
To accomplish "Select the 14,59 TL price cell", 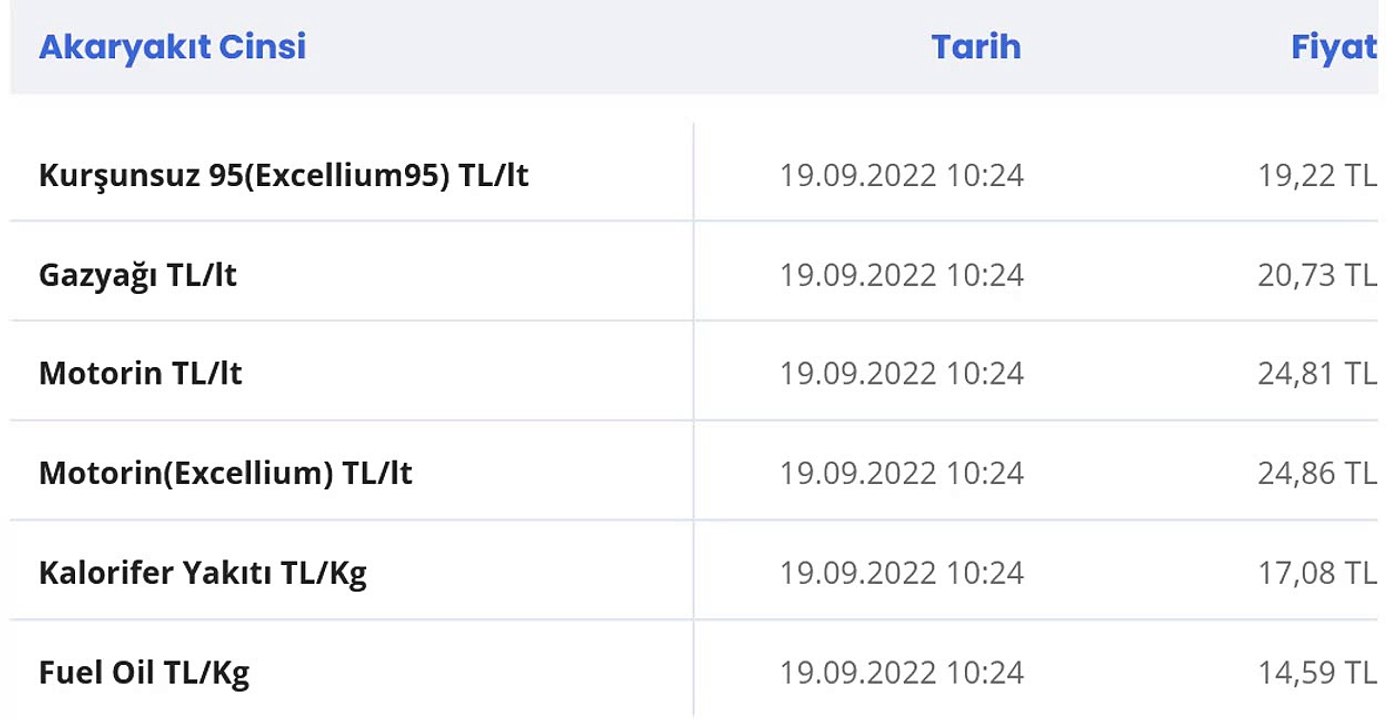I will click(1317, 672).
